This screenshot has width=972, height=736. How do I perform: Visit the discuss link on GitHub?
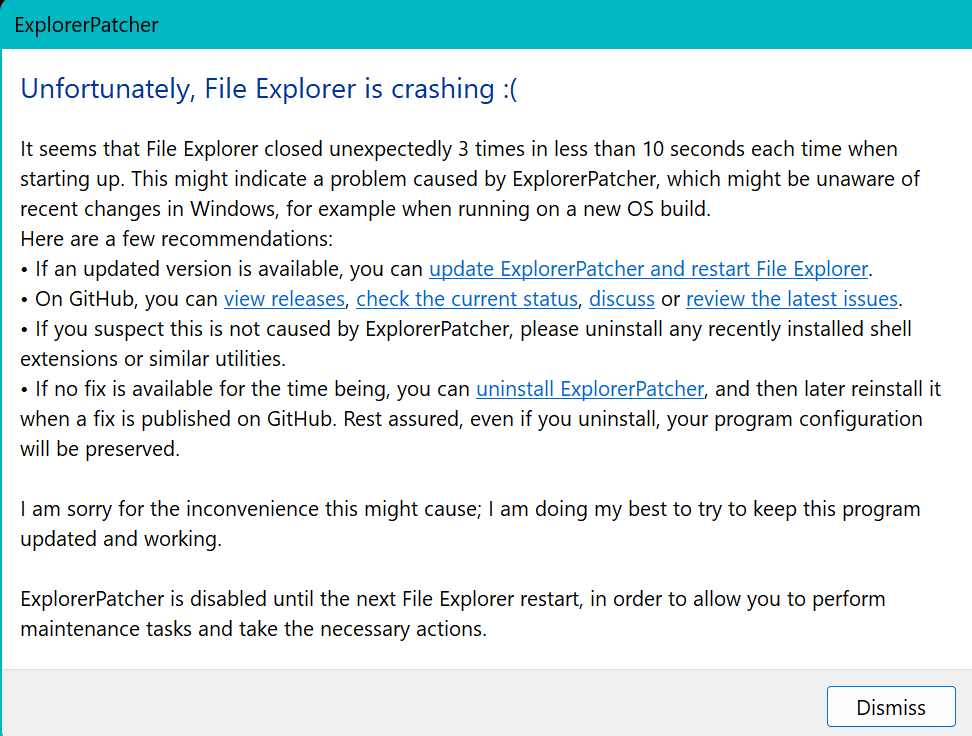(x=622, y=299)
